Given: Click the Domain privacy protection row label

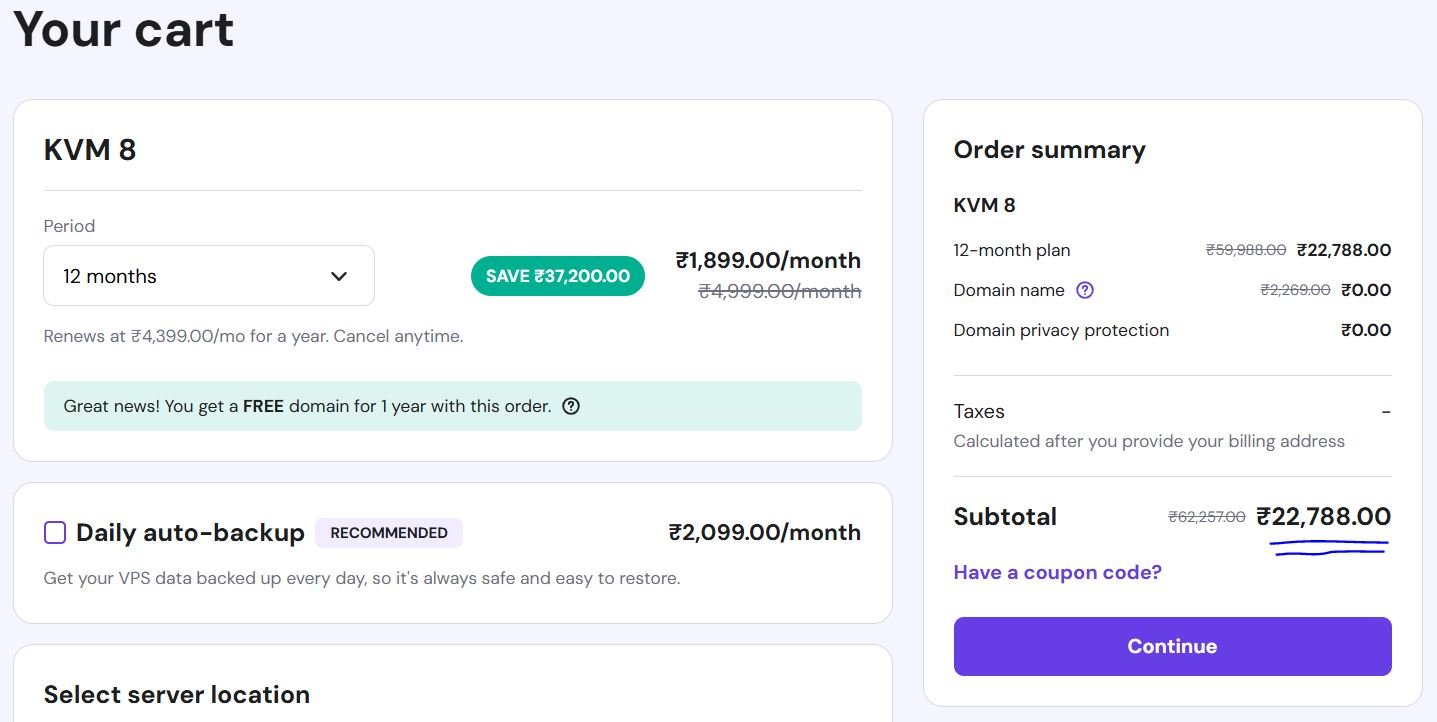Looking at the screenshot, I should tap(1061, 330).
